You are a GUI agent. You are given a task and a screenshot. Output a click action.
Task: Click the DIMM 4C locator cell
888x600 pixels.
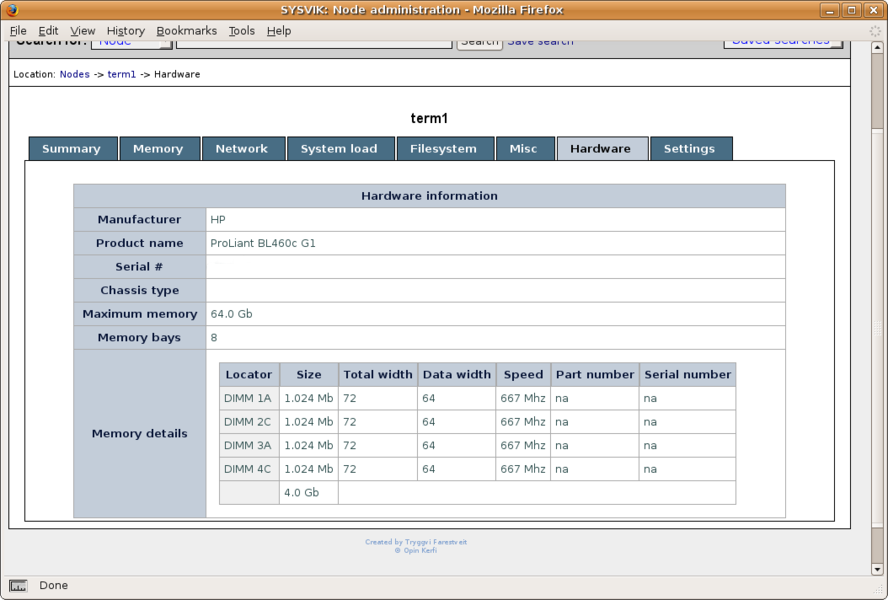[249, 469]
